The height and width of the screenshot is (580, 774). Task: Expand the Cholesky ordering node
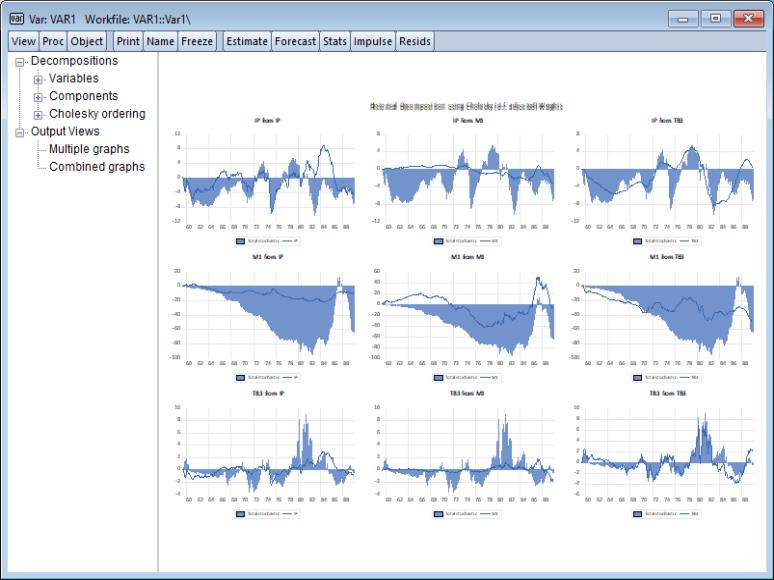click(x=39, y=115)
